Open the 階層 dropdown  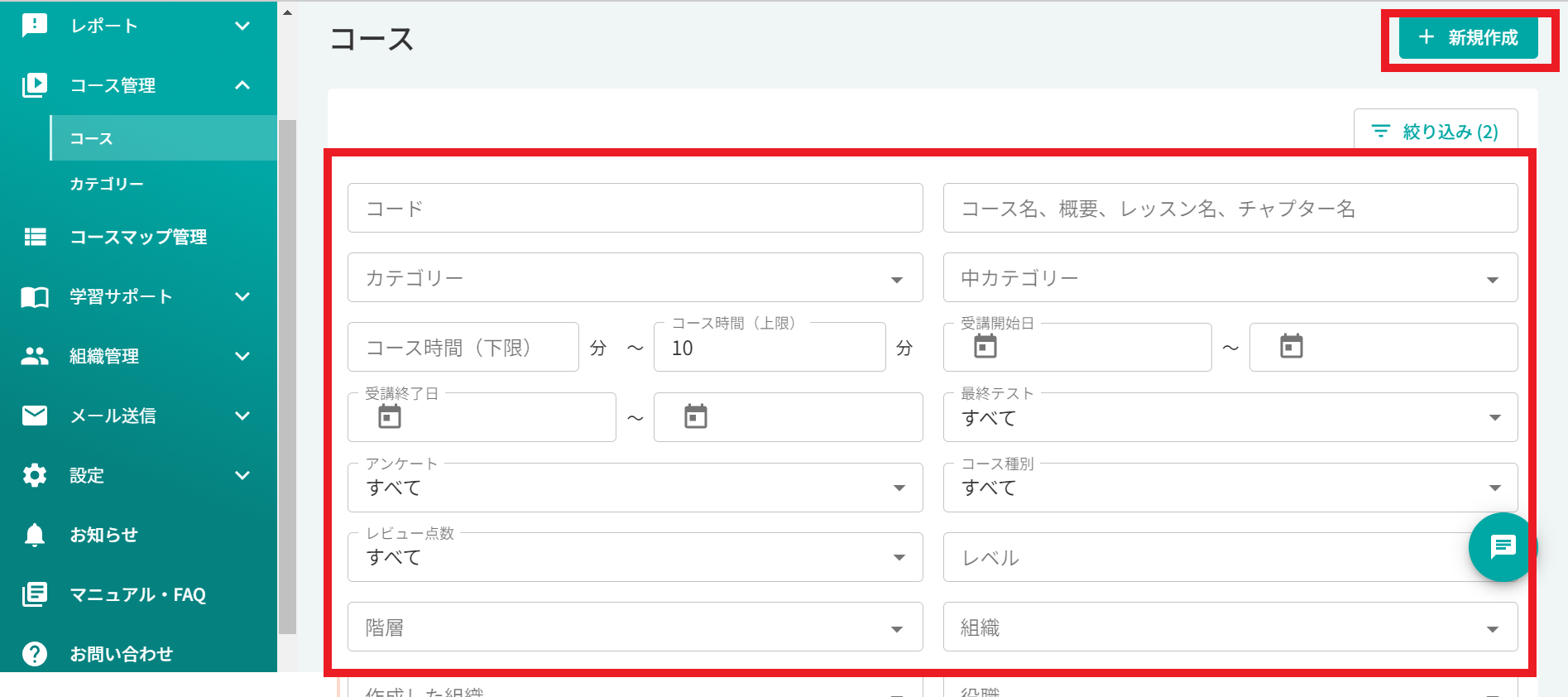pyautogui.click(x=635, y=627)
